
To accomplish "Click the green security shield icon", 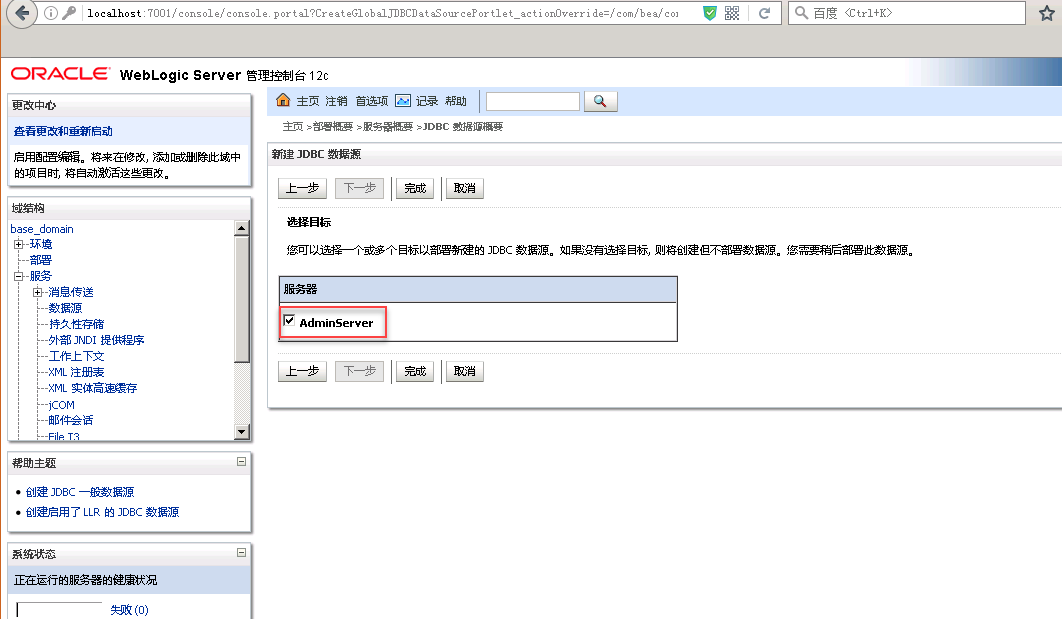I will (x=710, y=13).
